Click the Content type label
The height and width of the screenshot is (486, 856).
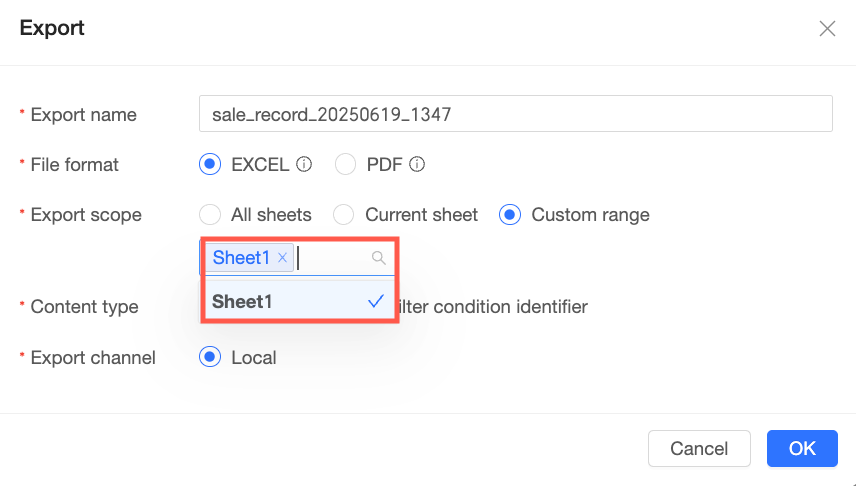tap(85, 307)
